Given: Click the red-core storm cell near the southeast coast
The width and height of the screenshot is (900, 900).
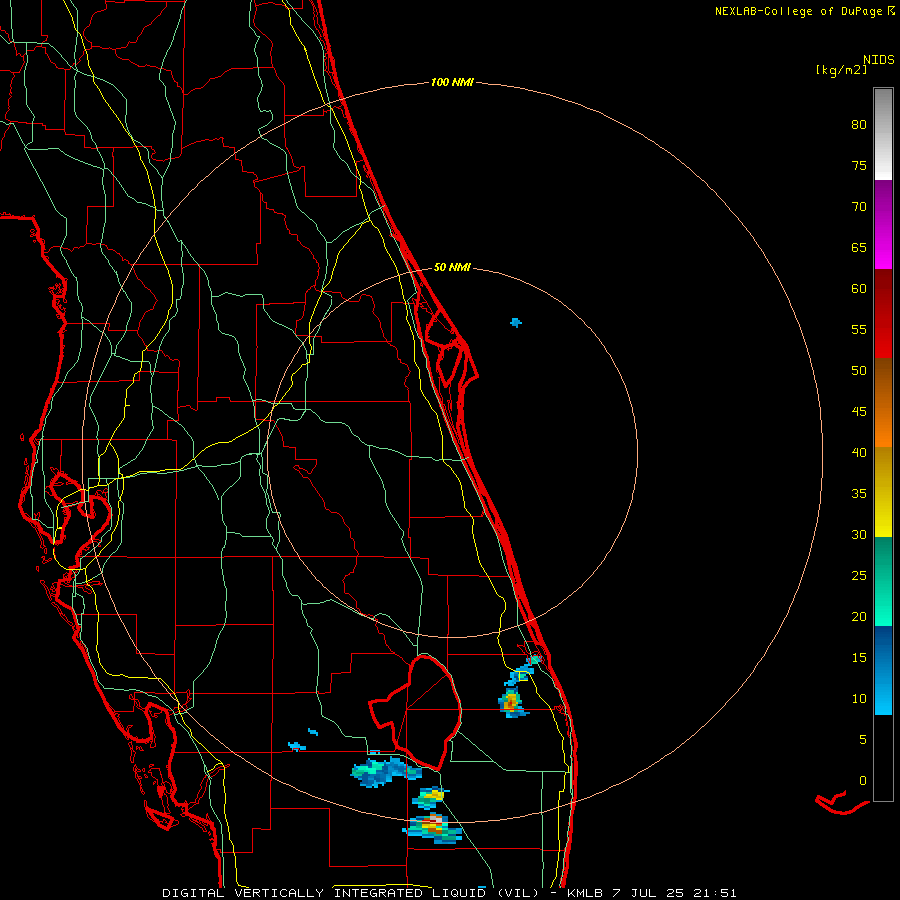Looking at the screenshot, I should click(x=511, y=702).
